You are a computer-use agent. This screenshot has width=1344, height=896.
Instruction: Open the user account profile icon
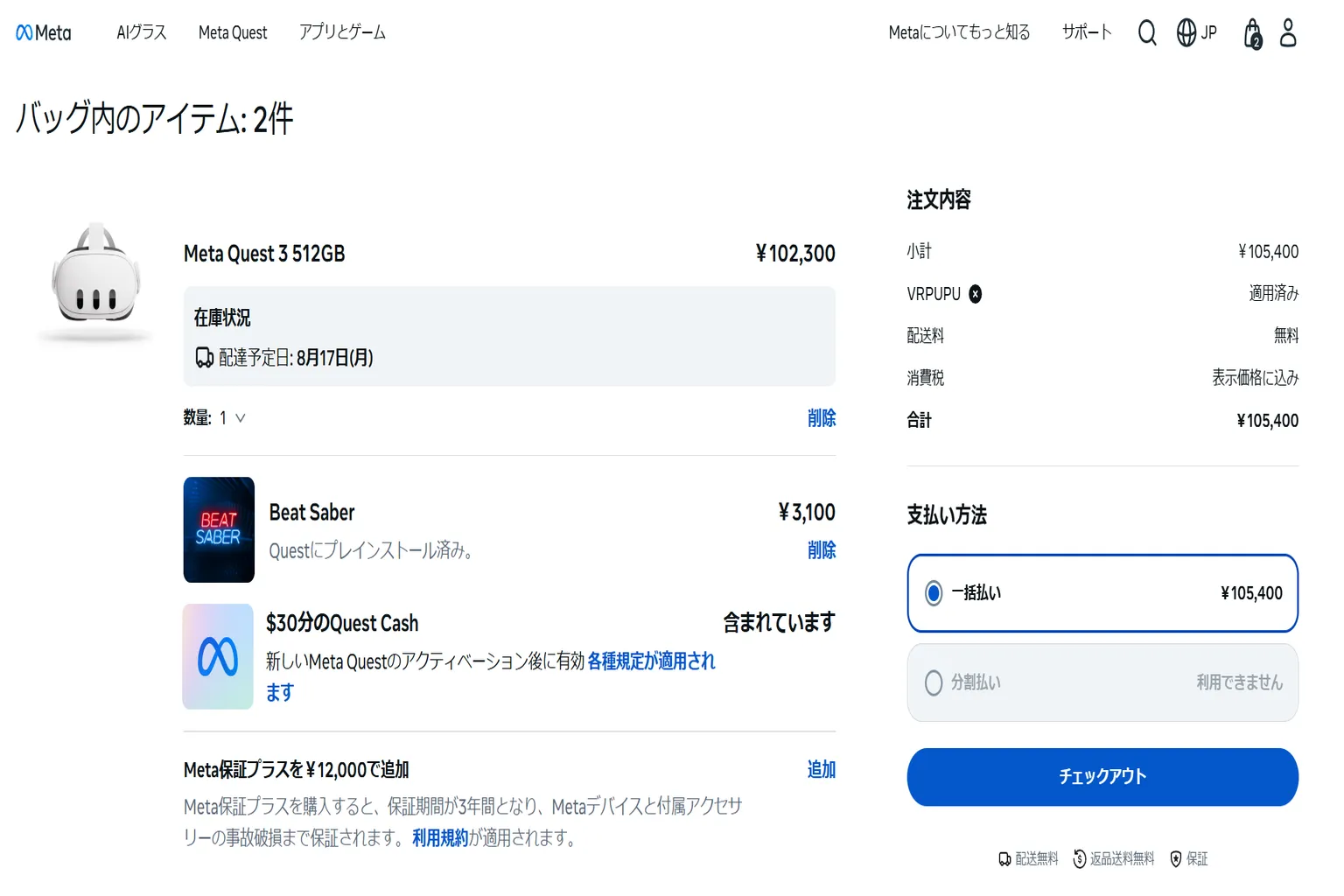pos(1288,33)
